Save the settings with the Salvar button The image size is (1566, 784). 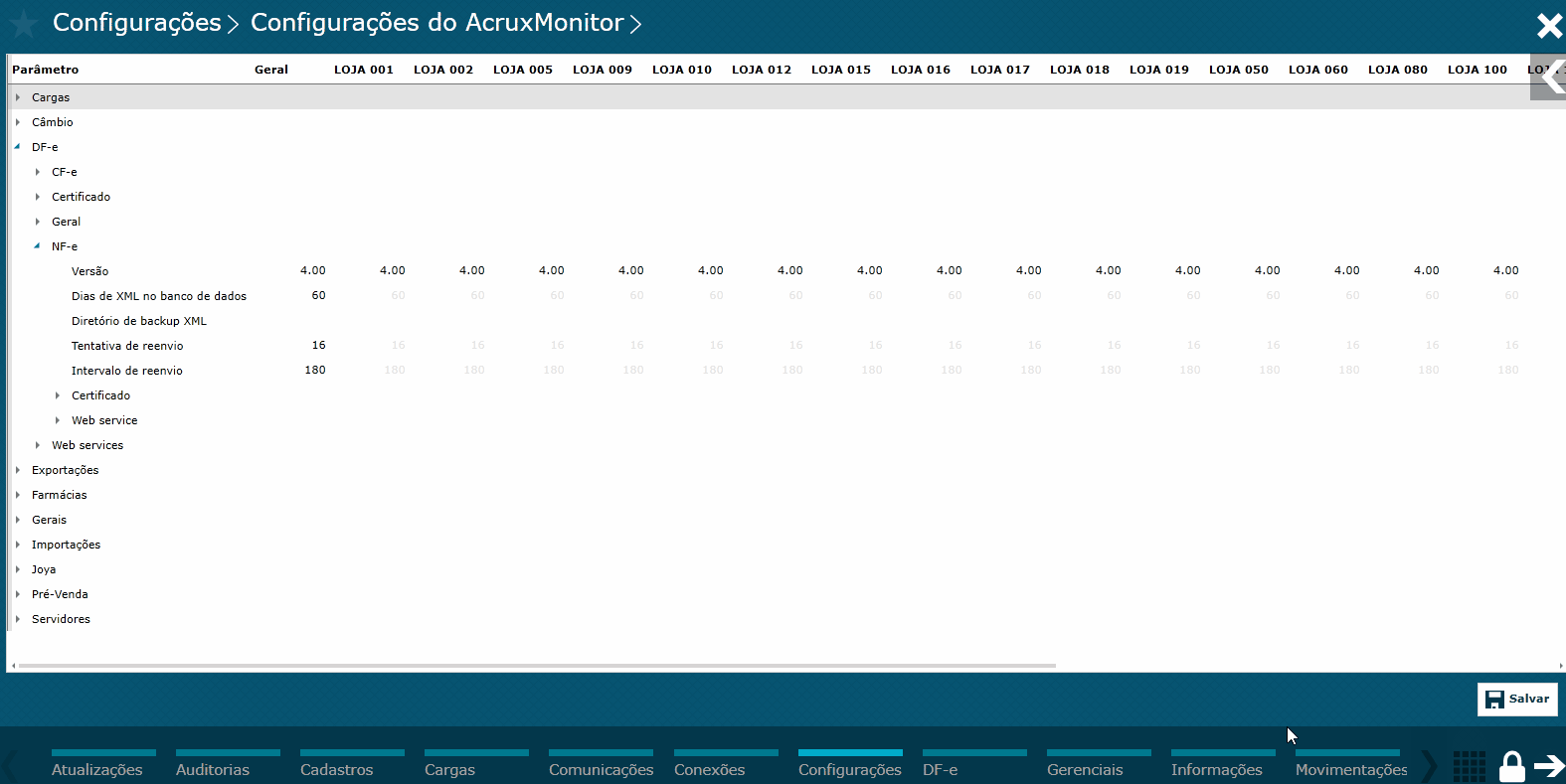point(1517,700)
